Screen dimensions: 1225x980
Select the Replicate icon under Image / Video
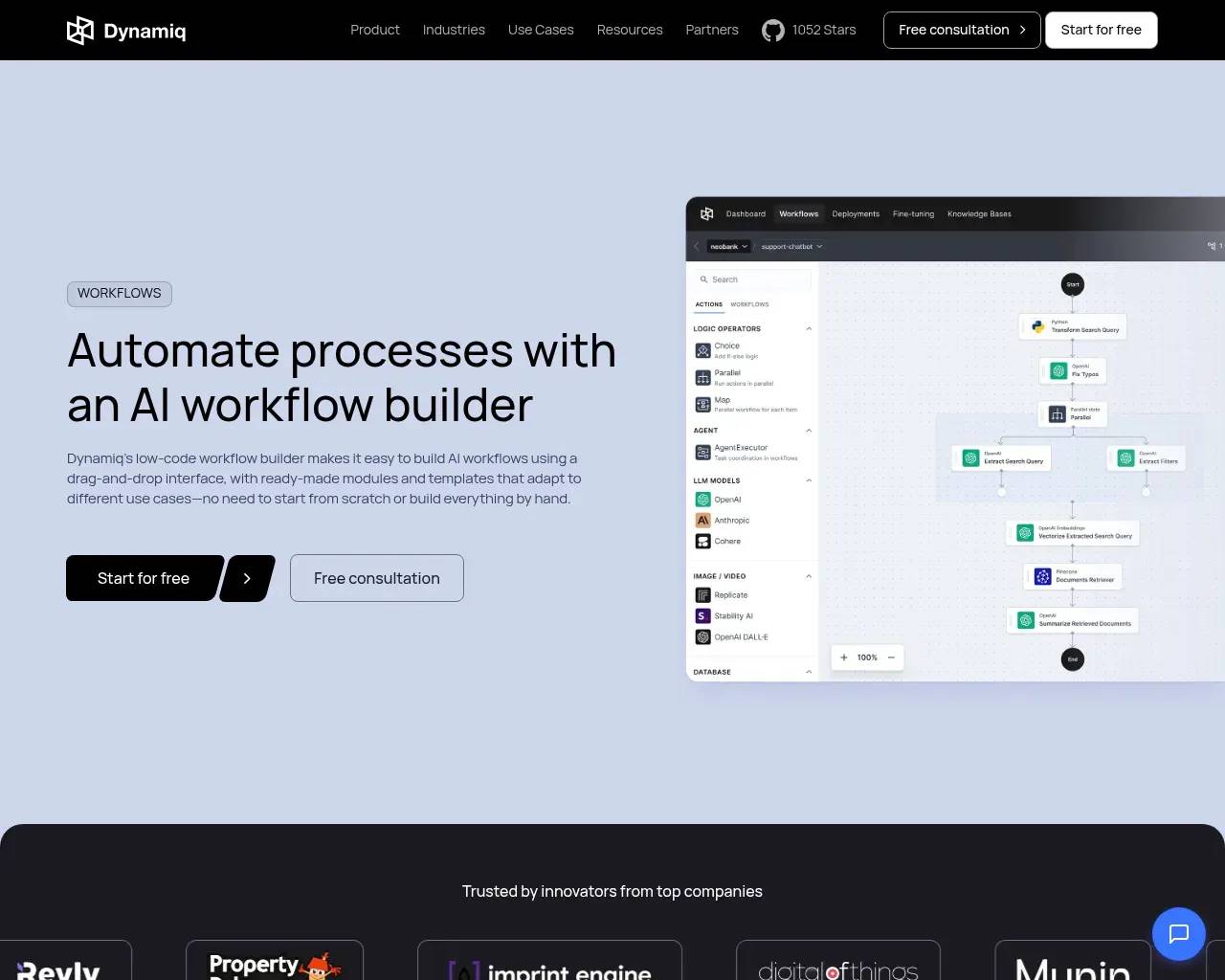[x=702, y=595]
